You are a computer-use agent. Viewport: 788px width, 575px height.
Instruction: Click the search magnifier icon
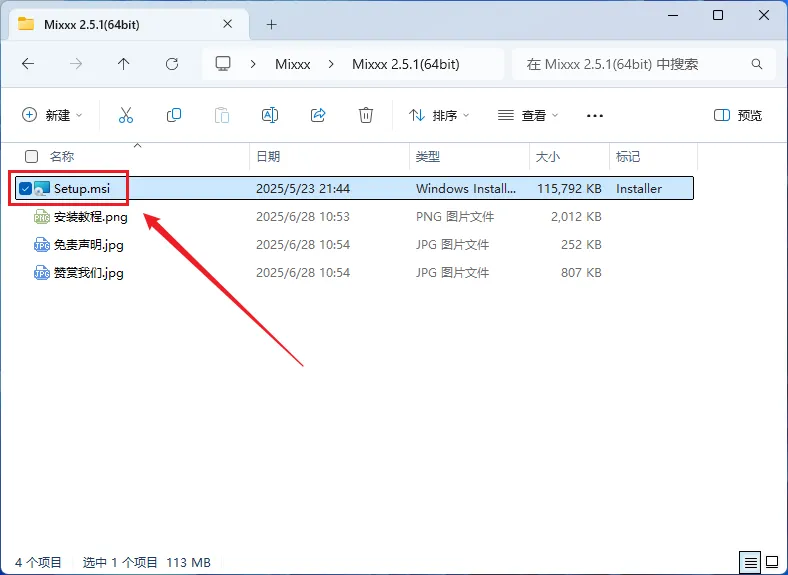tap(756, 64)
